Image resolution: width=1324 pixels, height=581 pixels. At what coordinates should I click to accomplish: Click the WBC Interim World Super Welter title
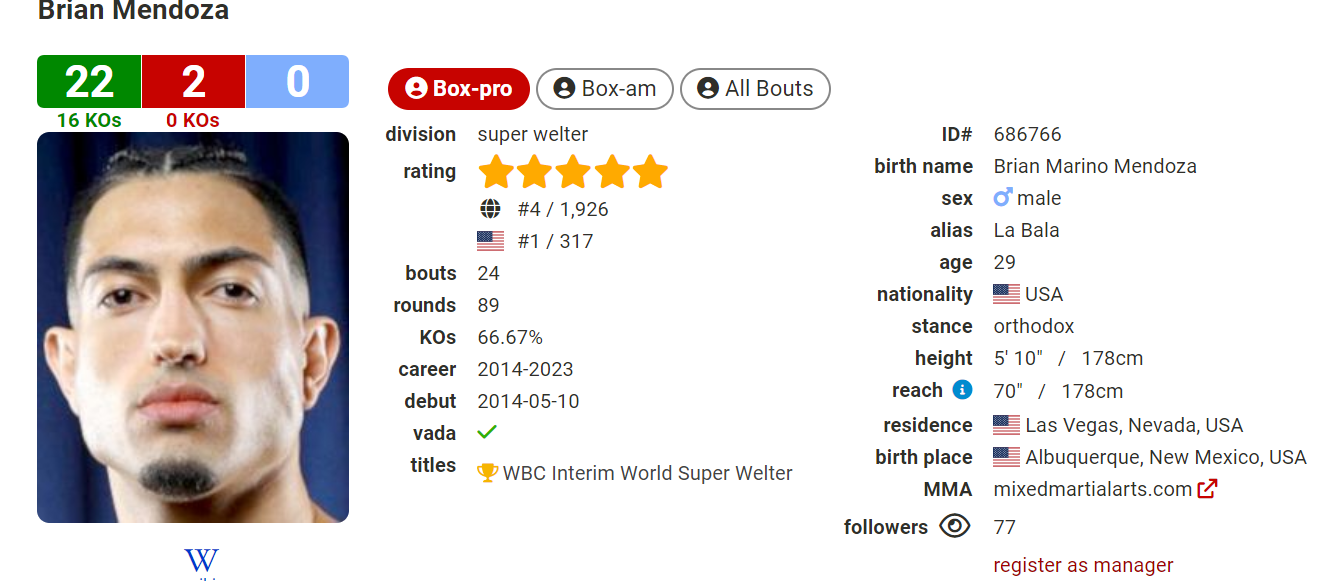pyautogui.click(x=647, y=473)
